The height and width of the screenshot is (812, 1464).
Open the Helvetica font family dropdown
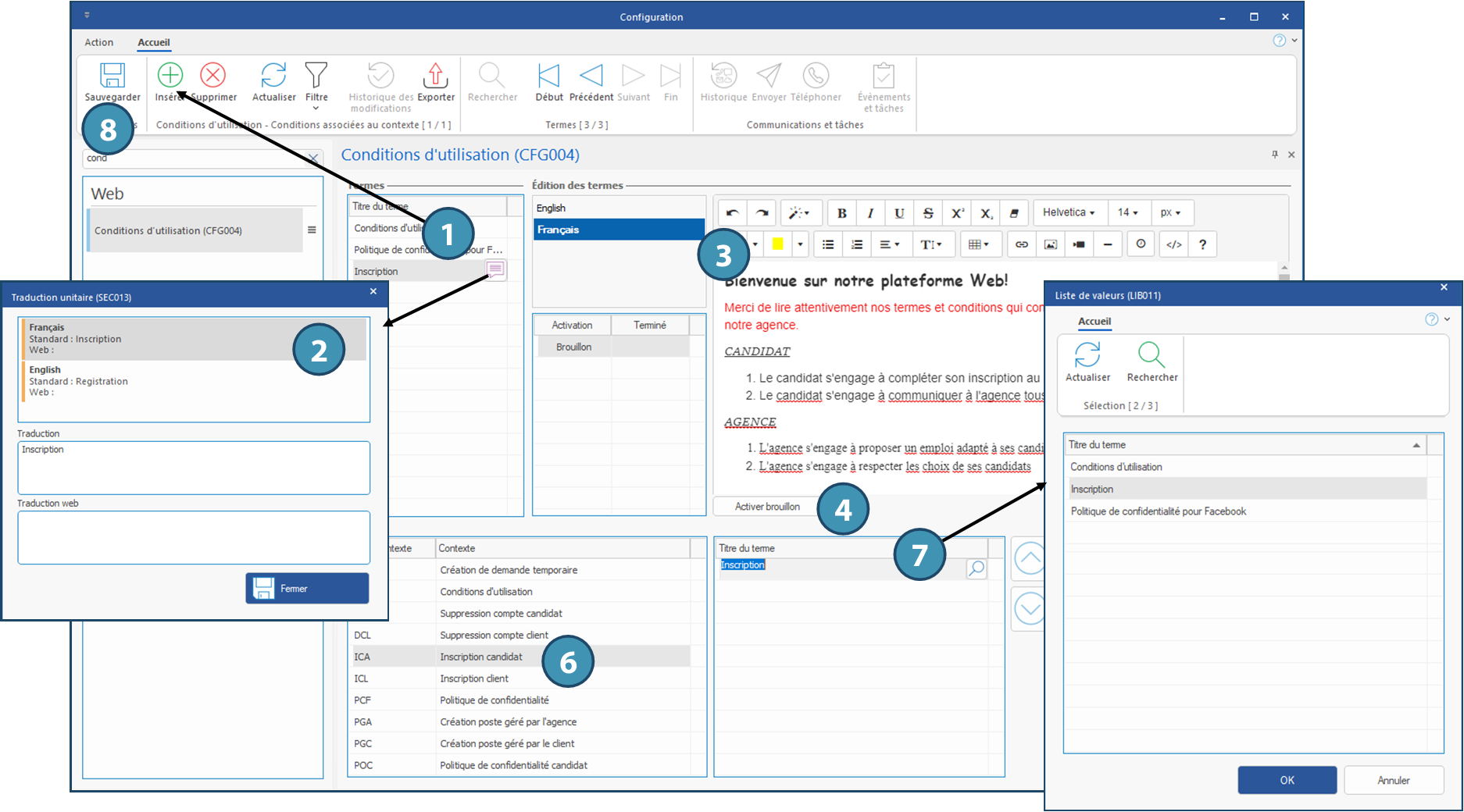(x=1068, y=213)
